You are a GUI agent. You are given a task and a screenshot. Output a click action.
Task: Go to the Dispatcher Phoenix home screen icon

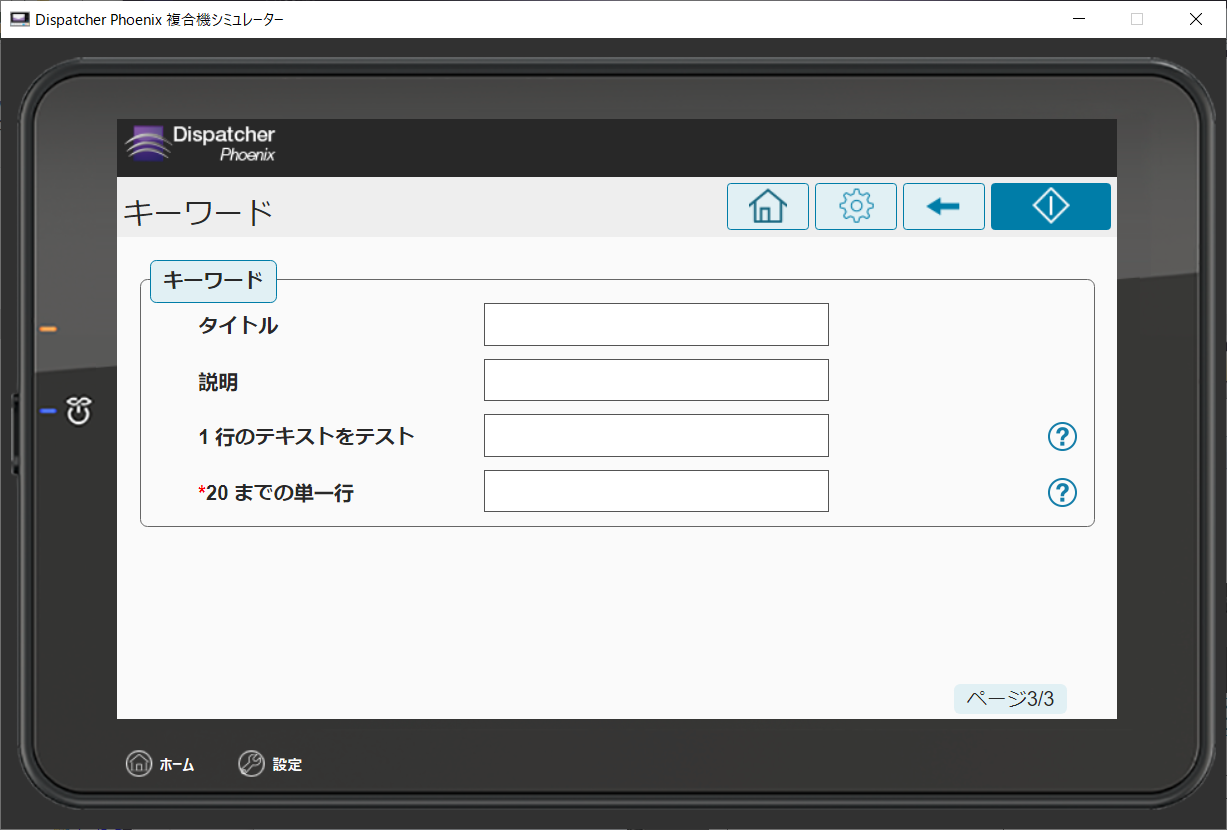[x=768, y=207]
